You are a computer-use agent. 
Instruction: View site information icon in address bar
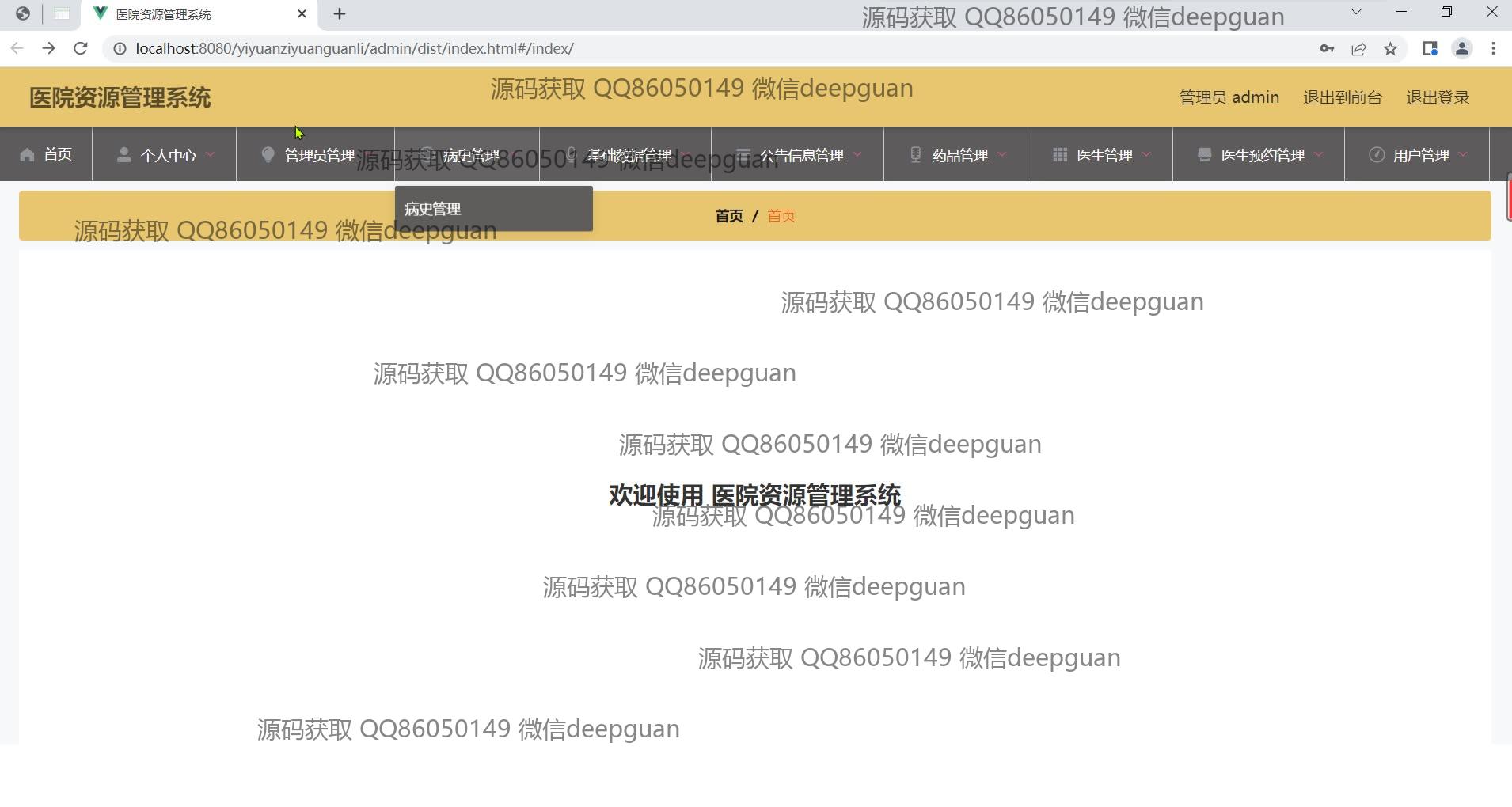(120, 49)
